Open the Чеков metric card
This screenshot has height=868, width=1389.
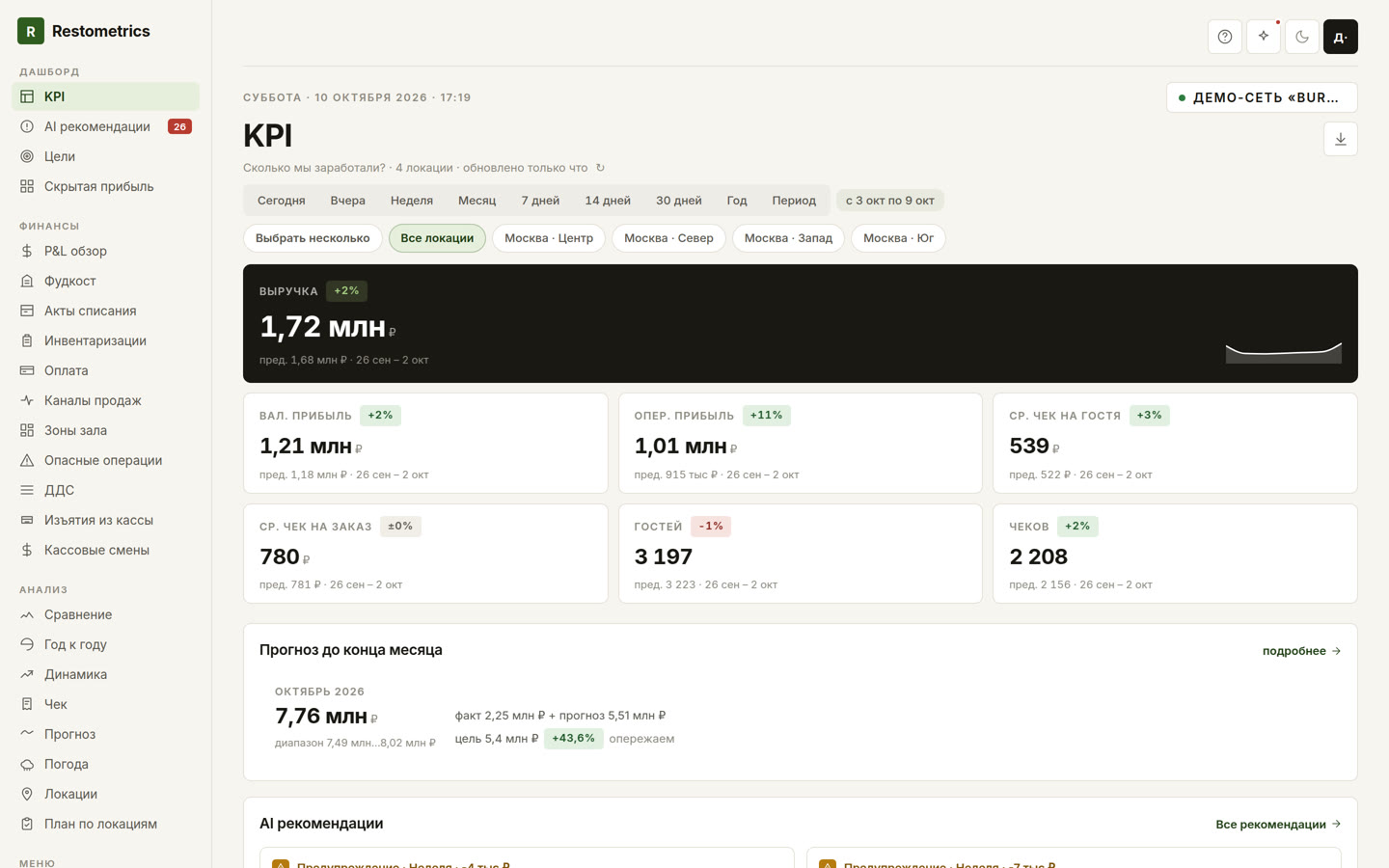click(1175, 554)
